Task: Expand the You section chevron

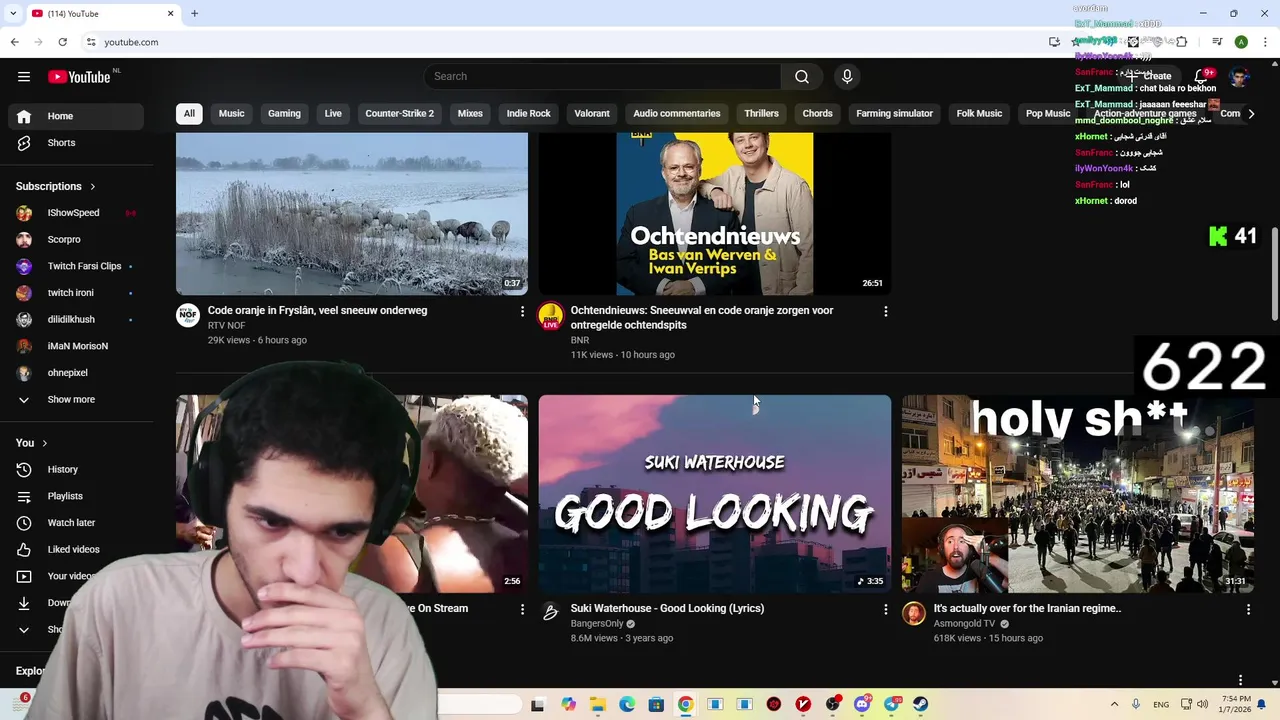Action: click(x=44, y=443)
